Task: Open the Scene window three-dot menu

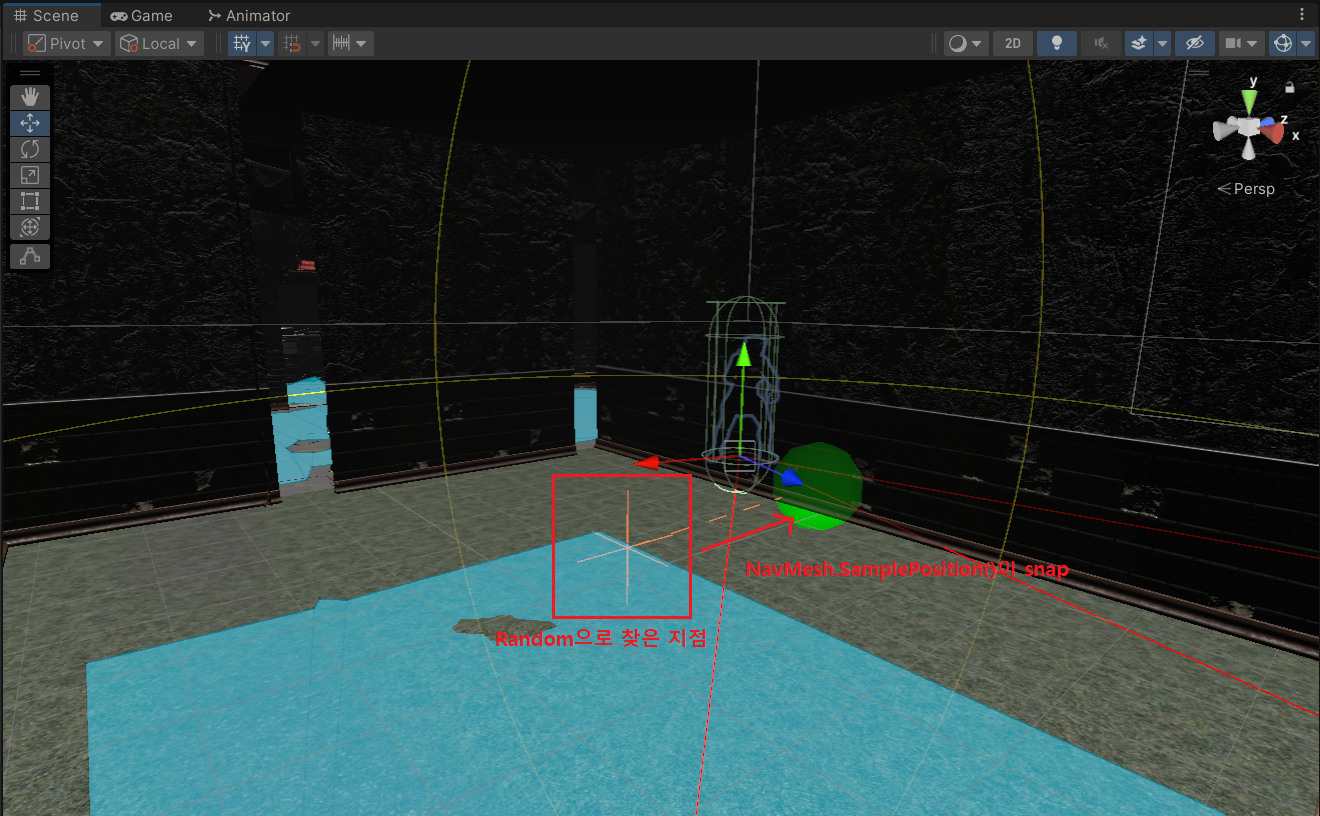Action: pyautogui.click(x=1302, y=15)
